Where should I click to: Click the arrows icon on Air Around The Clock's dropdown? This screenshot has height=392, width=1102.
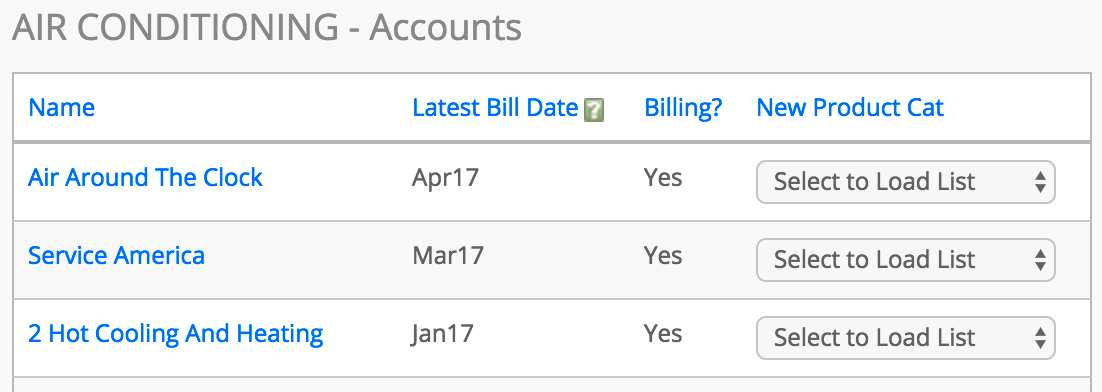(1041, 183)
